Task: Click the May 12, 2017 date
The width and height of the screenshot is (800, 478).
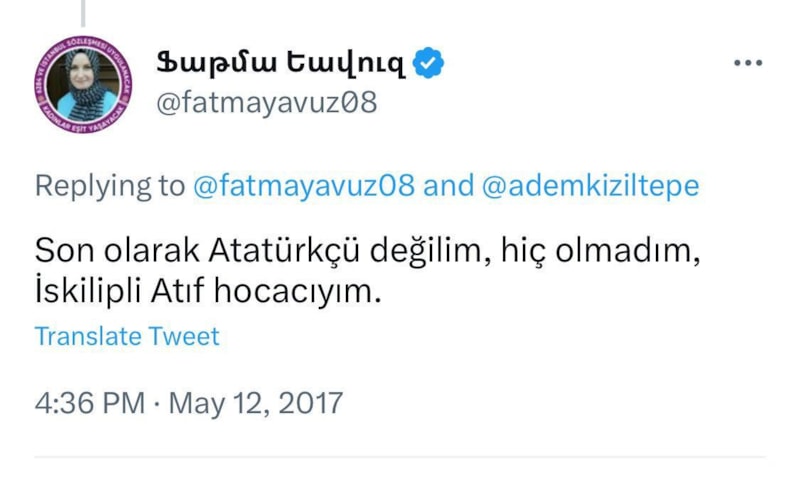Action: pyautogui.click(x=256, y=403)
